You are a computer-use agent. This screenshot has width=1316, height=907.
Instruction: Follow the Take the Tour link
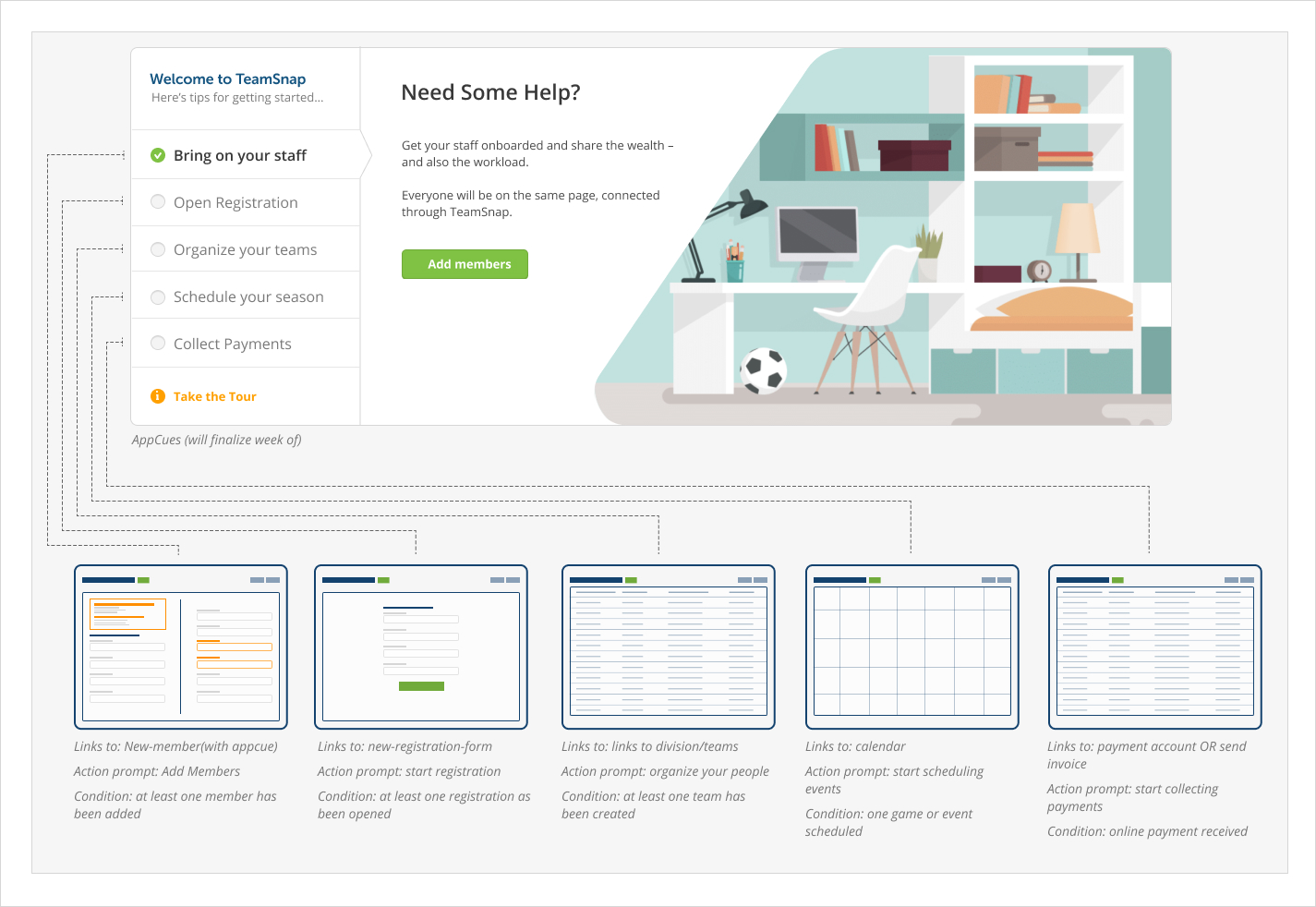(214, 396)
